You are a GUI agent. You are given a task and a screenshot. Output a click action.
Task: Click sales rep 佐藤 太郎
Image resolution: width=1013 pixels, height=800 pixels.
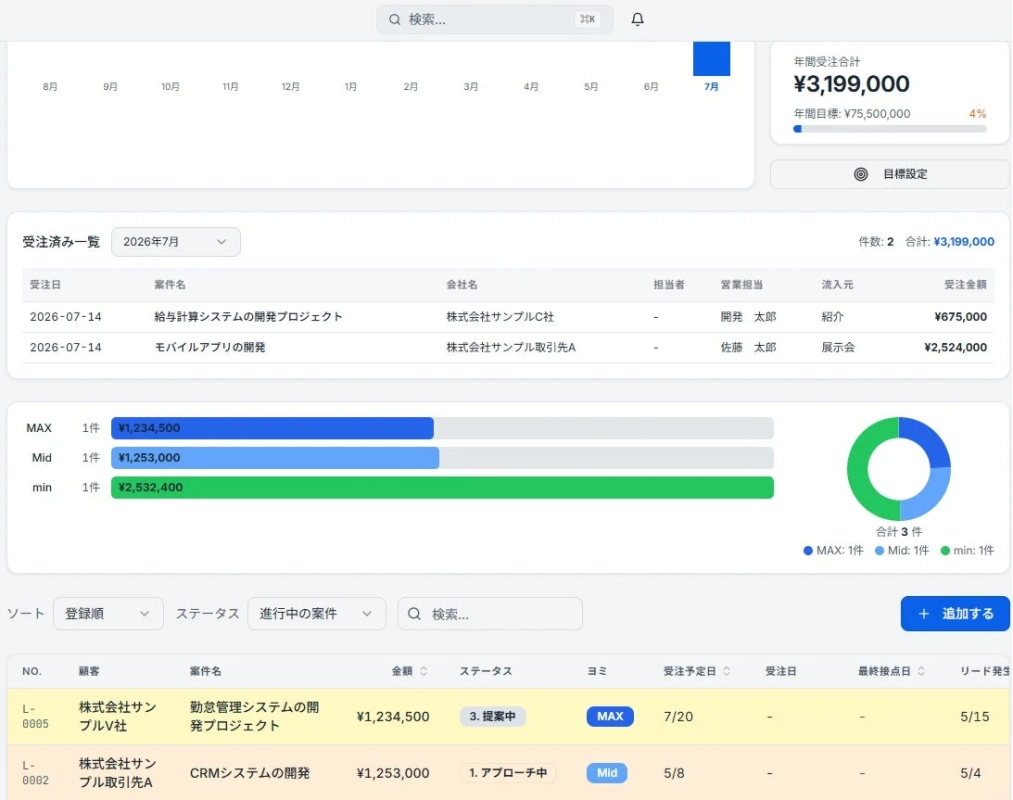click(748, 348)
